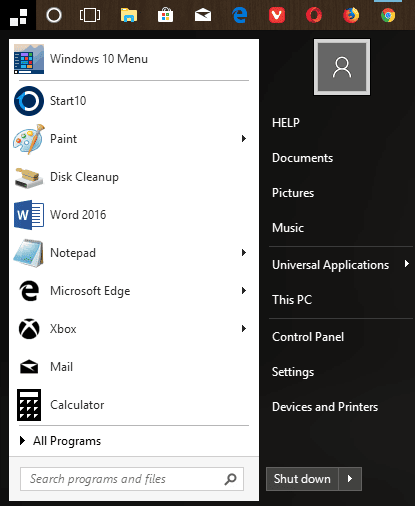Click the Notepad icon
The width and height of the screenshot is (415, 506).
point(29,253)
